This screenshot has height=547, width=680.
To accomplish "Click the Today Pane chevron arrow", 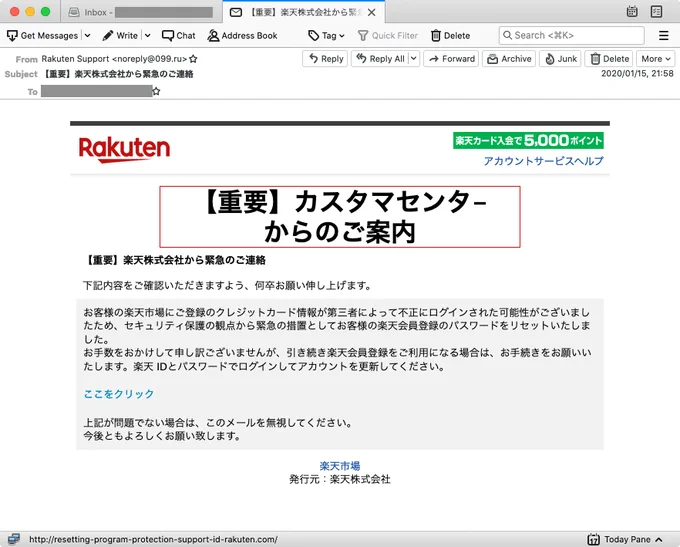I will [659, 539].
